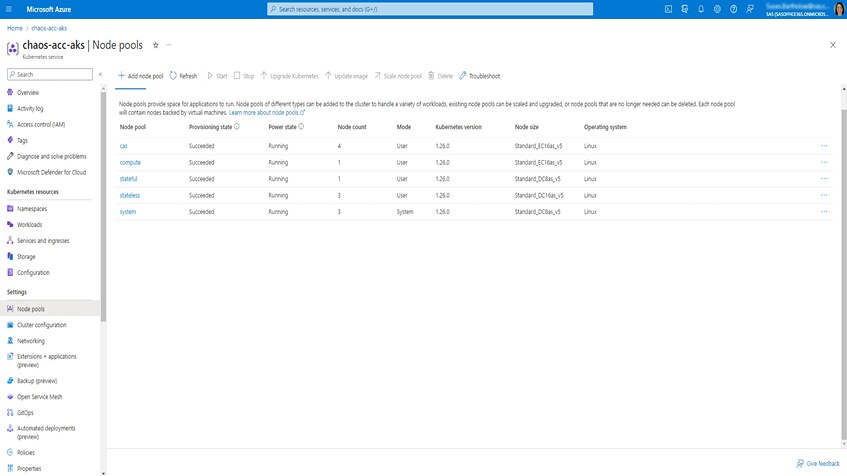Focus the sidebar Search field

click(50, 74)
